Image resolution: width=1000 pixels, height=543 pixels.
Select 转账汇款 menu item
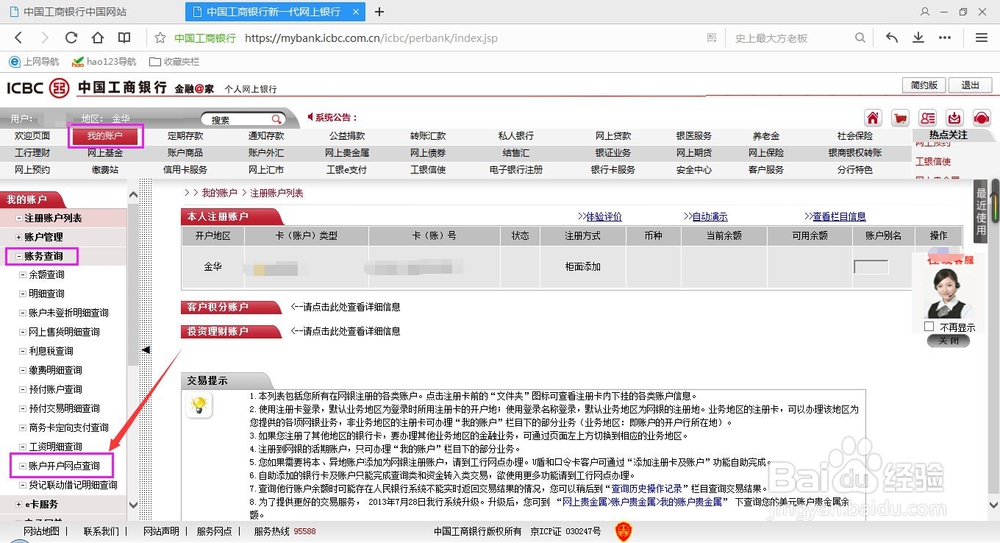click(428, 136)
